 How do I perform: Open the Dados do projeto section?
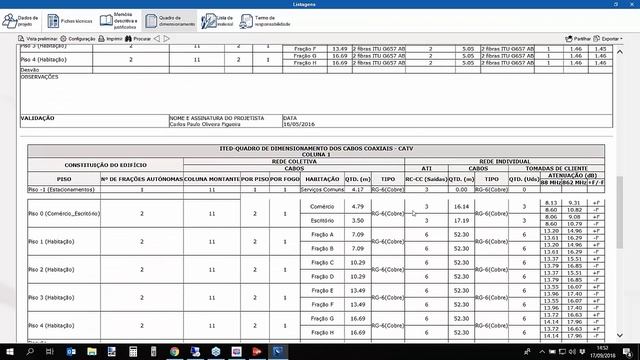pyautogui.click(x=20, y=21)
